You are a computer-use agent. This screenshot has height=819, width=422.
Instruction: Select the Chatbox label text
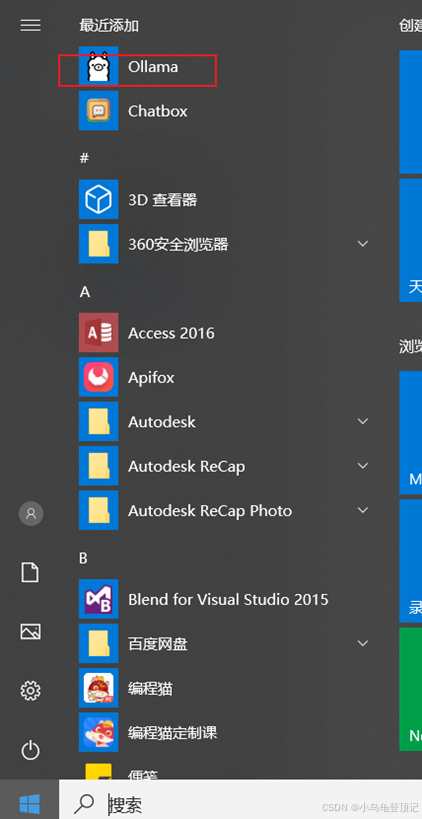158,111
